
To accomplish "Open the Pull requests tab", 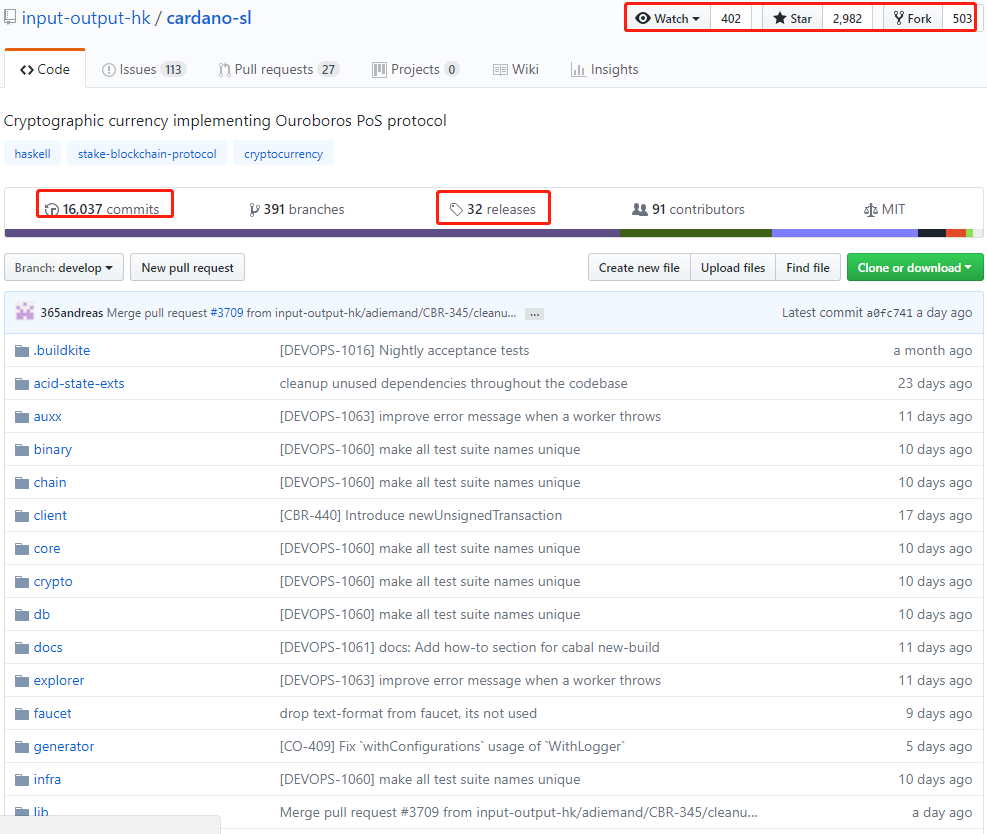I will pyautogui.click(x=279, y=69).
